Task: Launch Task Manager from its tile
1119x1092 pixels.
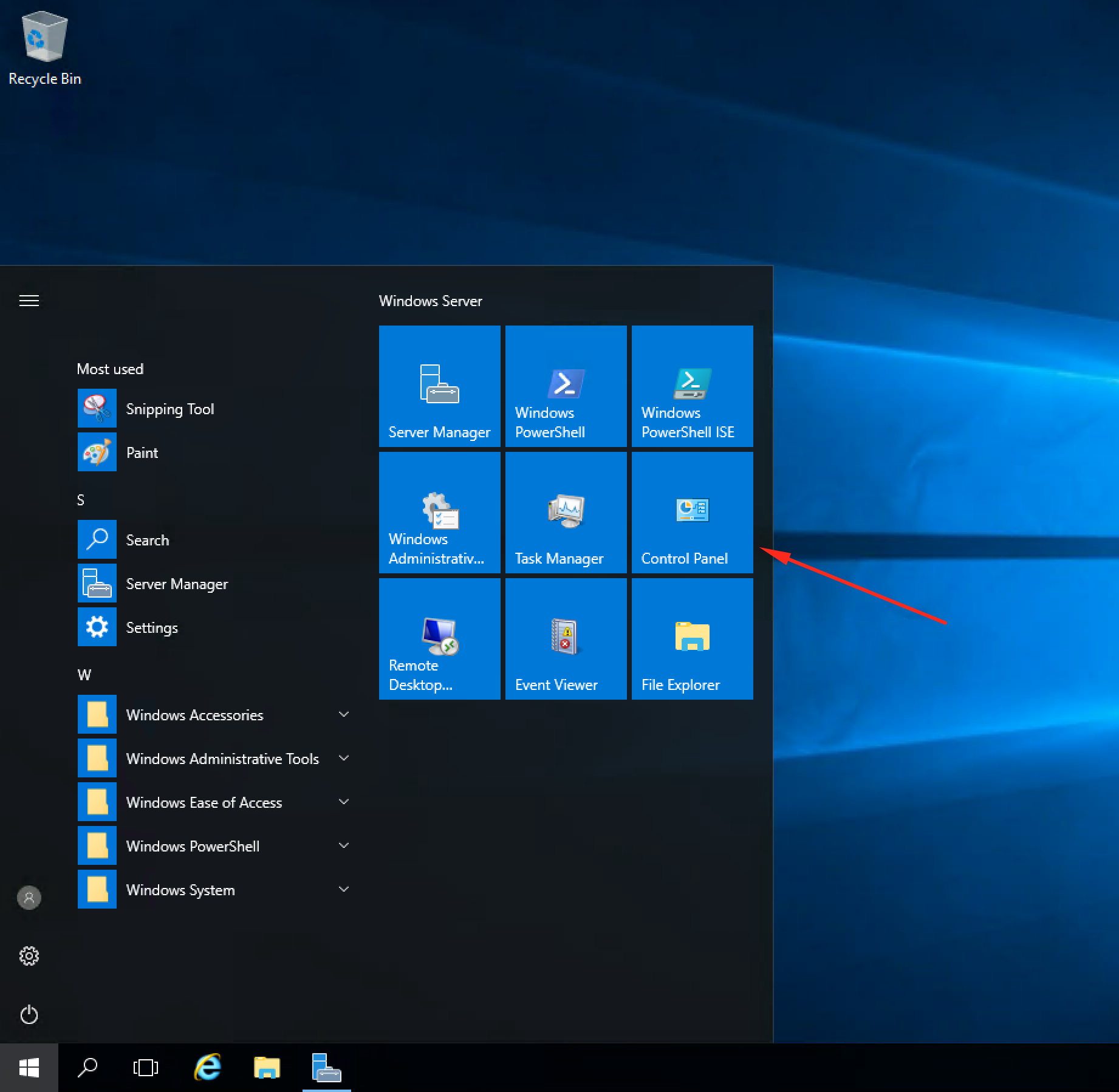Action: pos(565,512)
